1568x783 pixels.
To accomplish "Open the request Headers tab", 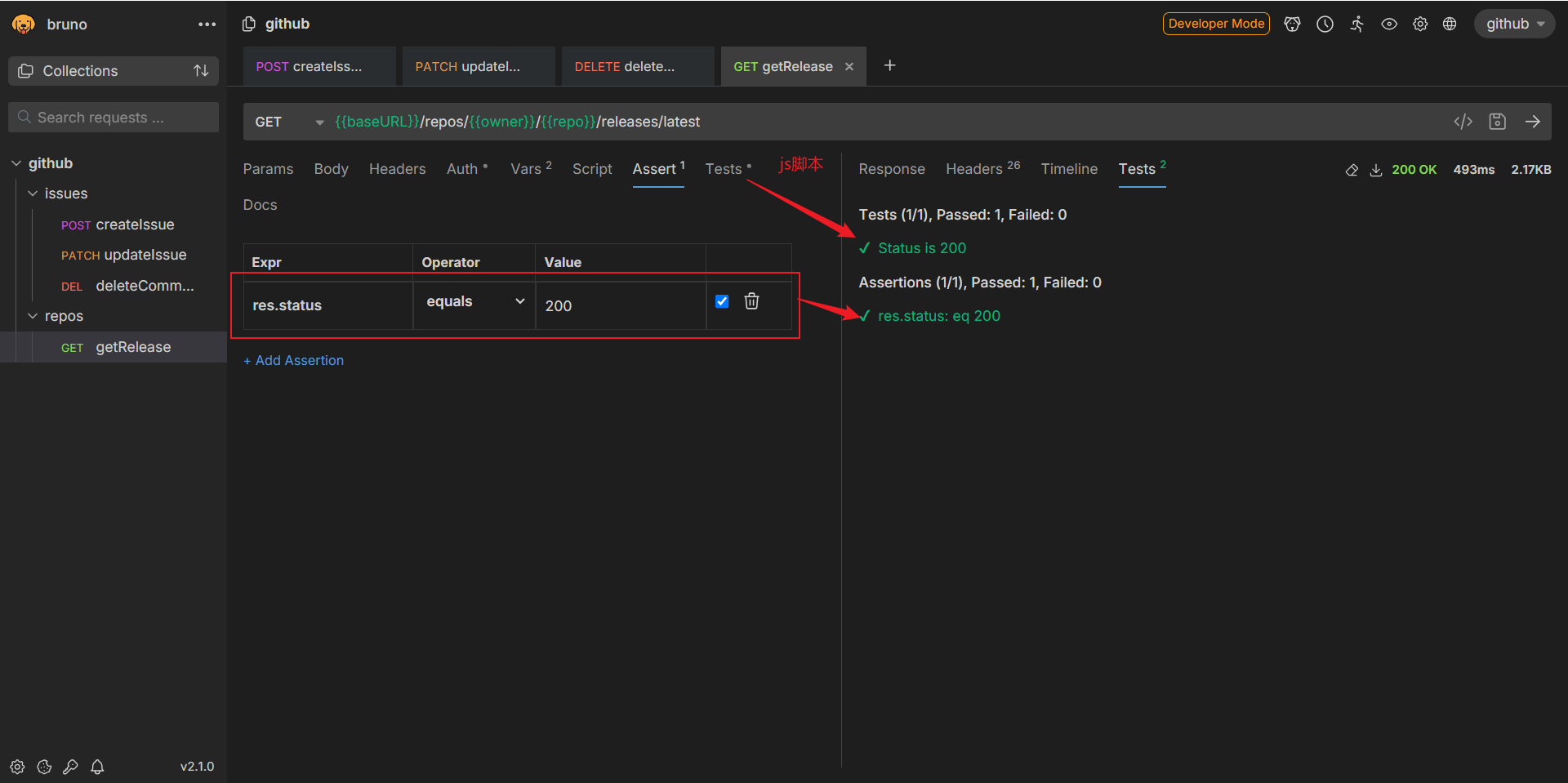I will 397,169.
